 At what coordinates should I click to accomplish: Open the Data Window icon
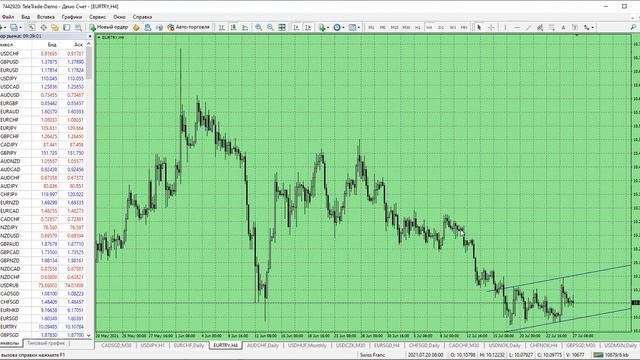tap(43, 27)
